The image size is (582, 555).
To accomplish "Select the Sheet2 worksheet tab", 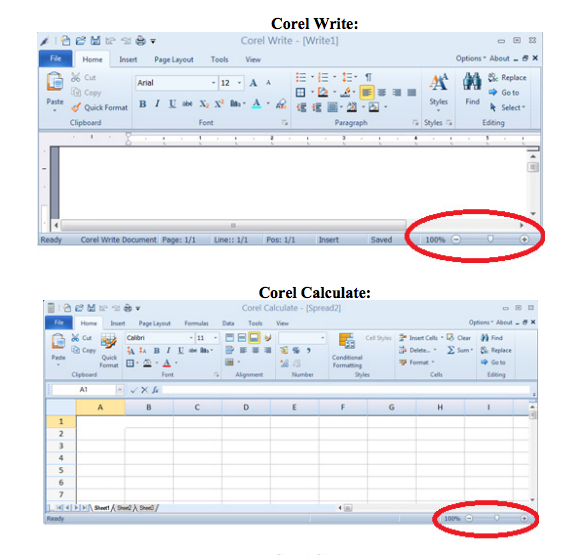I will [124, 508].
